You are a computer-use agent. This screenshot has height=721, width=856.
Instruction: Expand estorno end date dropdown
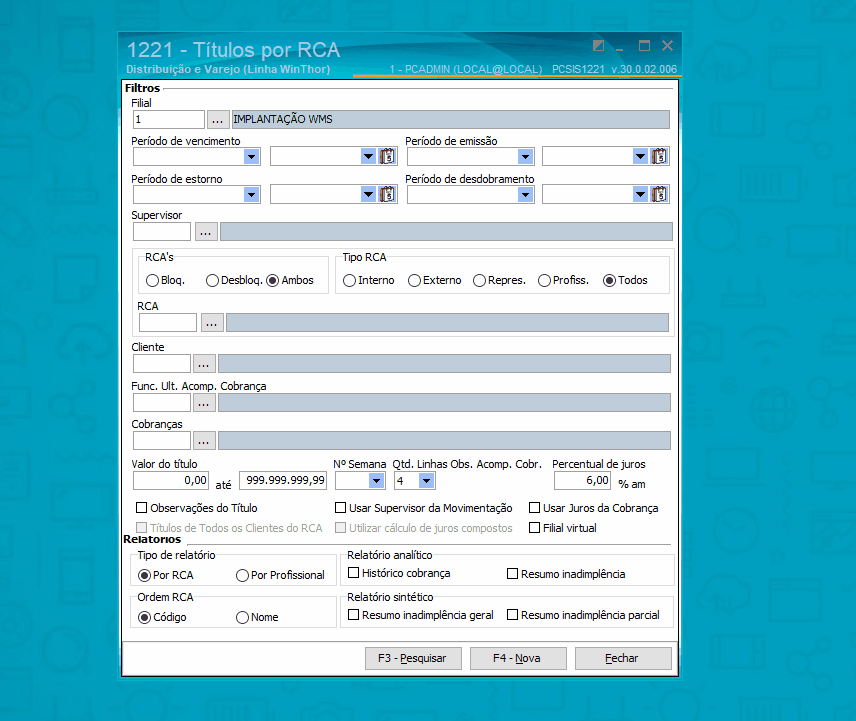[368, 194]
